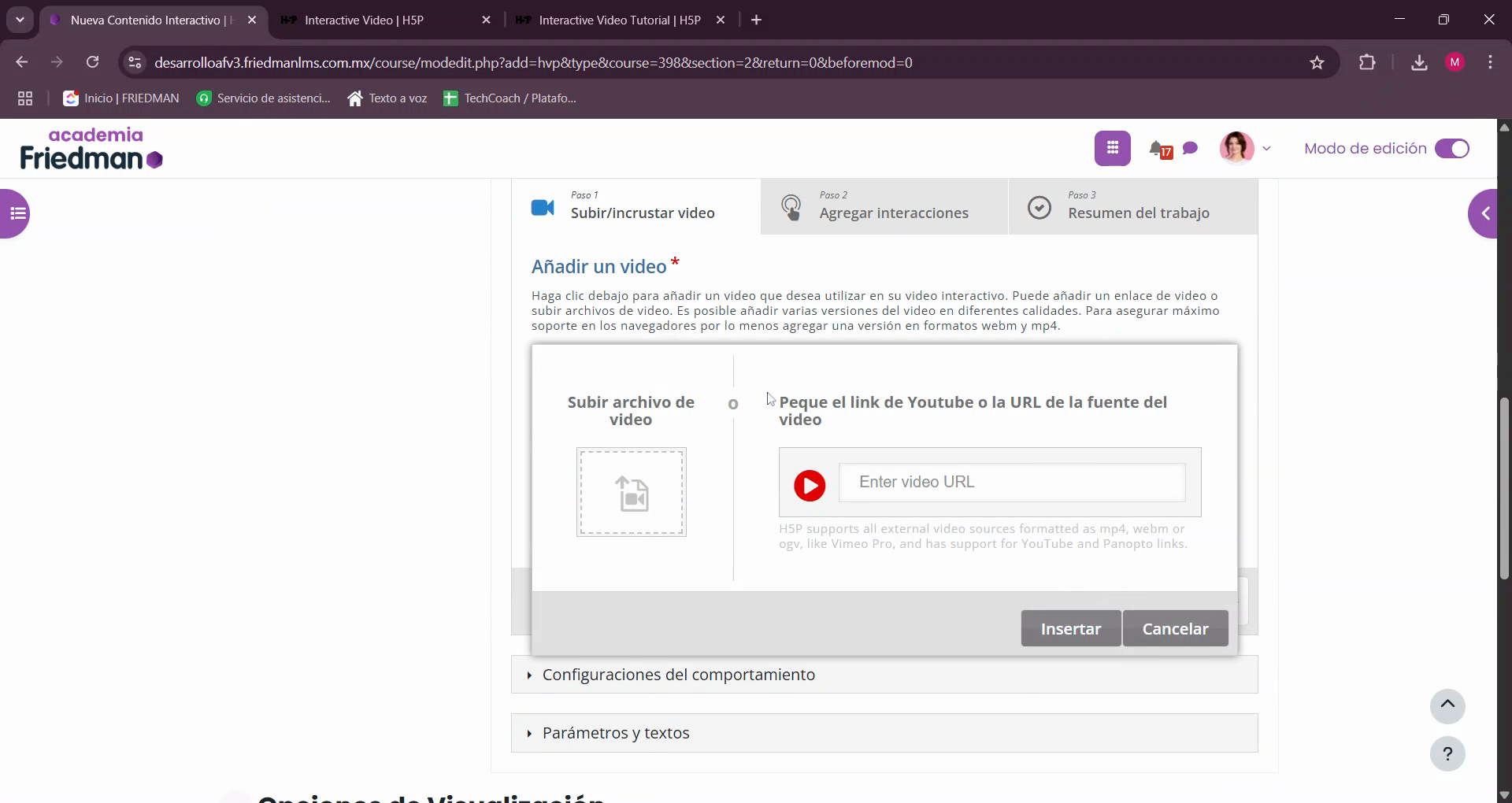Image resolution: width=1512 pixels, height=803 pixels.
Task: Click the scrollbar up arrow
Action: click(1504, 126)
